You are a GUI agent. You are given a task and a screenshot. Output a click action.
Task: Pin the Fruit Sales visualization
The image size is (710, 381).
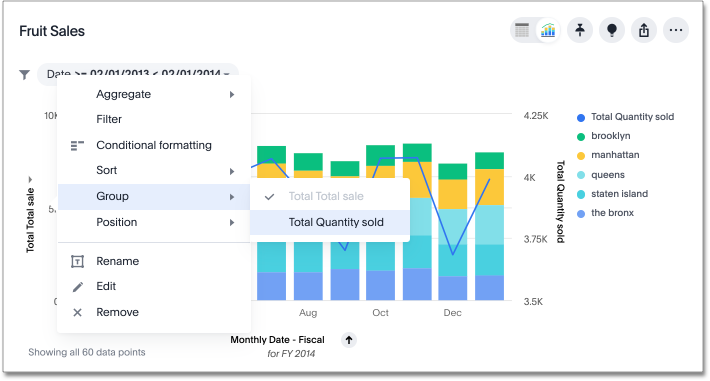point(580,30)
